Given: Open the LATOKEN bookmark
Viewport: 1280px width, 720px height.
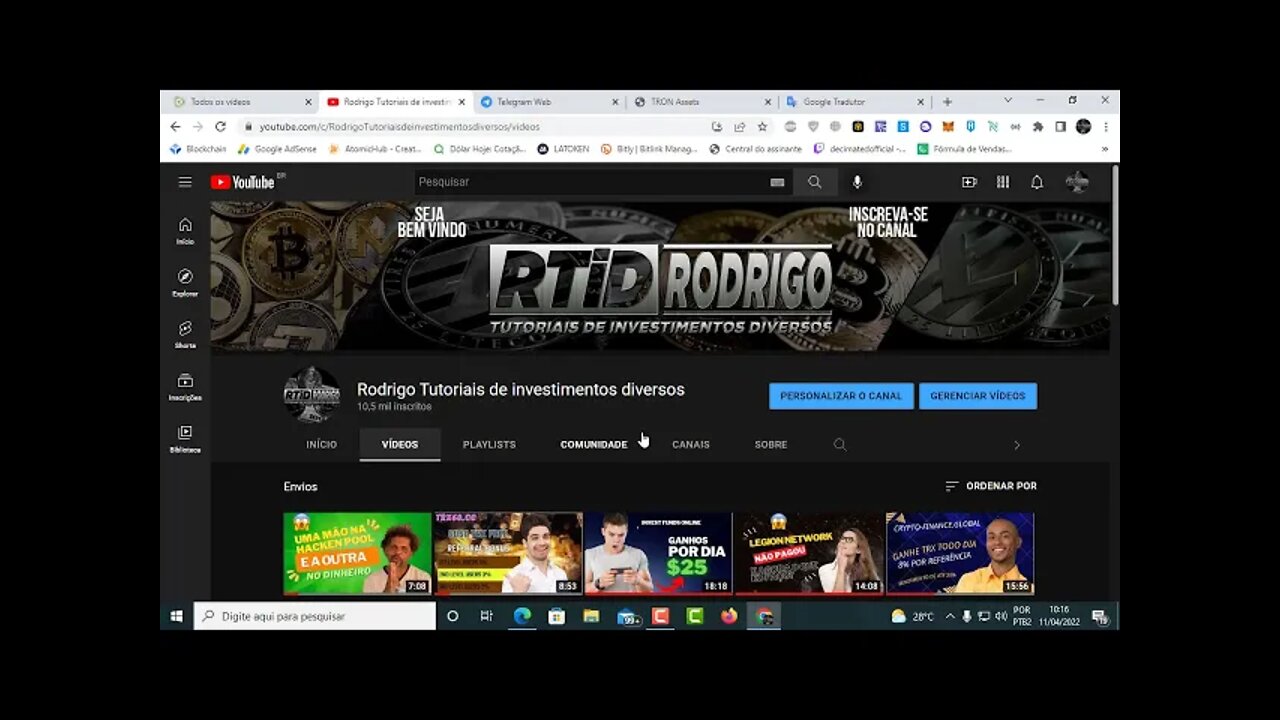Looking at the screenshot, I should (563, 149).
